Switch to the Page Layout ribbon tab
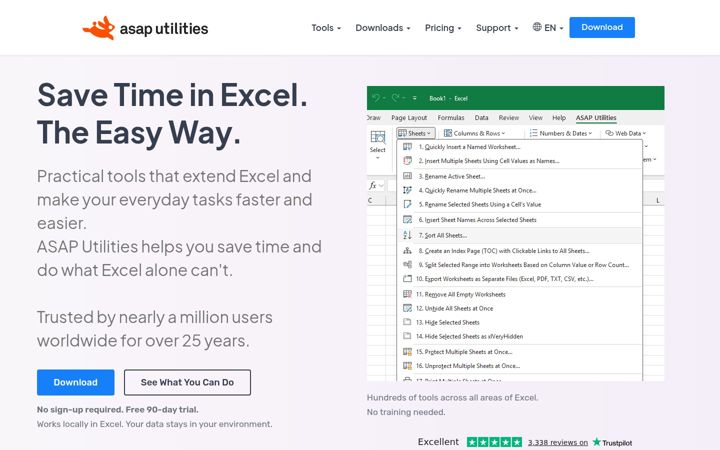Viewport: 720px width, 450px height. coord(409,118)
